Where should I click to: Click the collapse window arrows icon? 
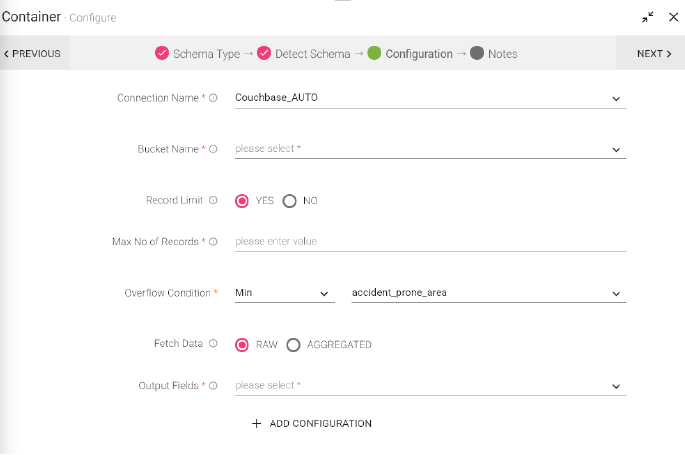coord(649,17)
